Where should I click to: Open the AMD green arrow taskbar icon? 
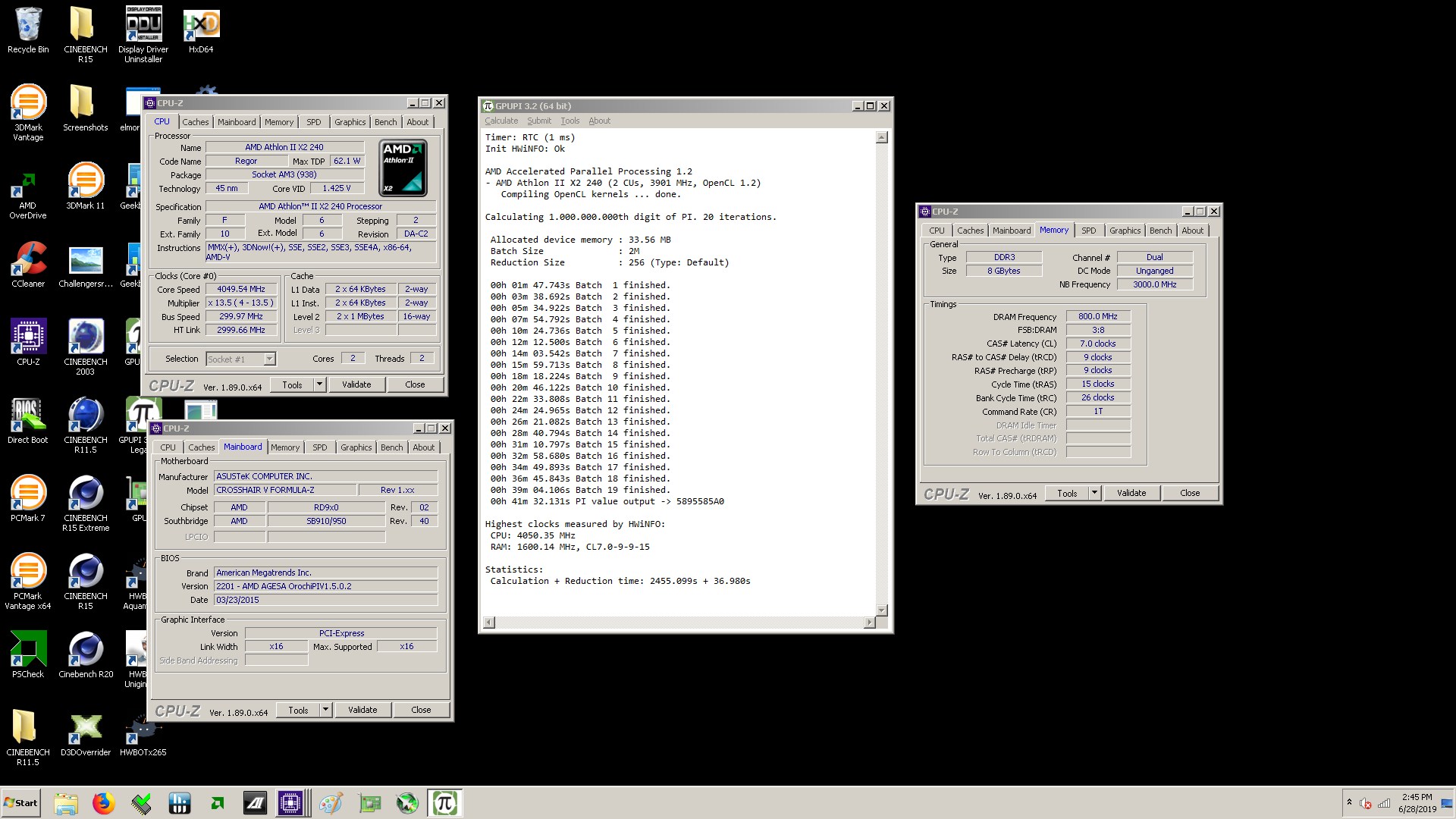[218, 803]
